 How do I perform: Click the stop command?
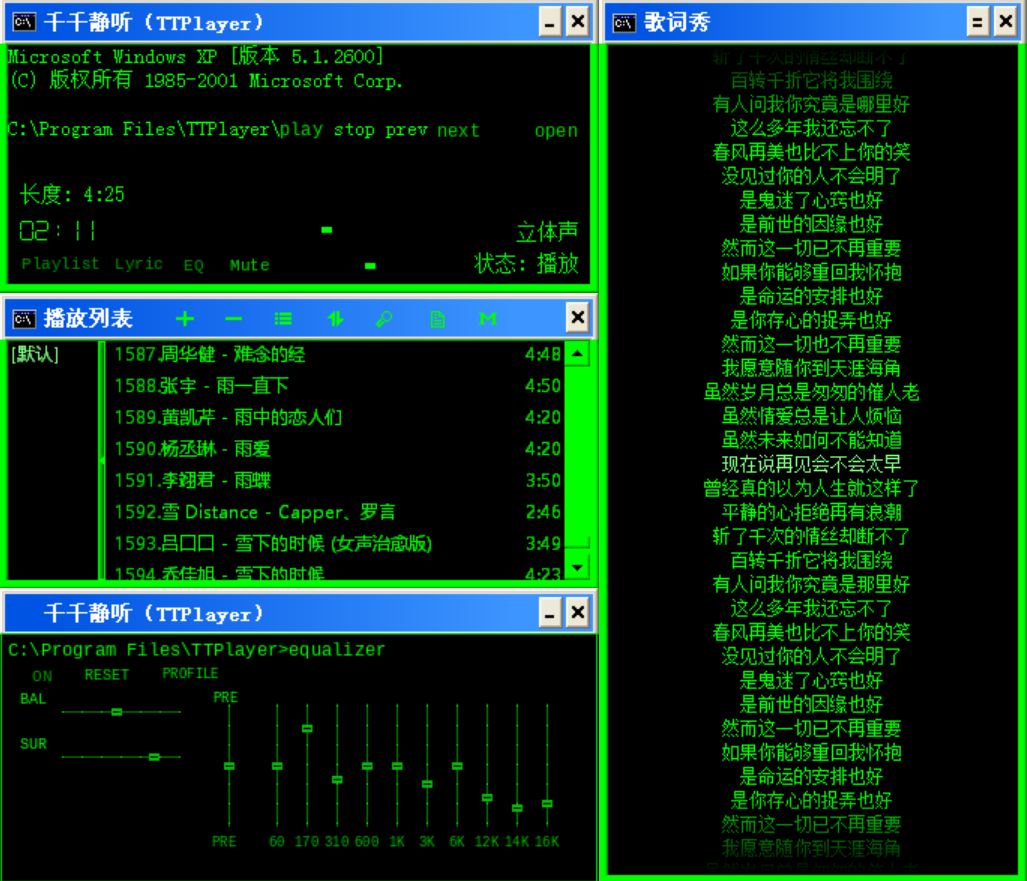pos(354,130)
